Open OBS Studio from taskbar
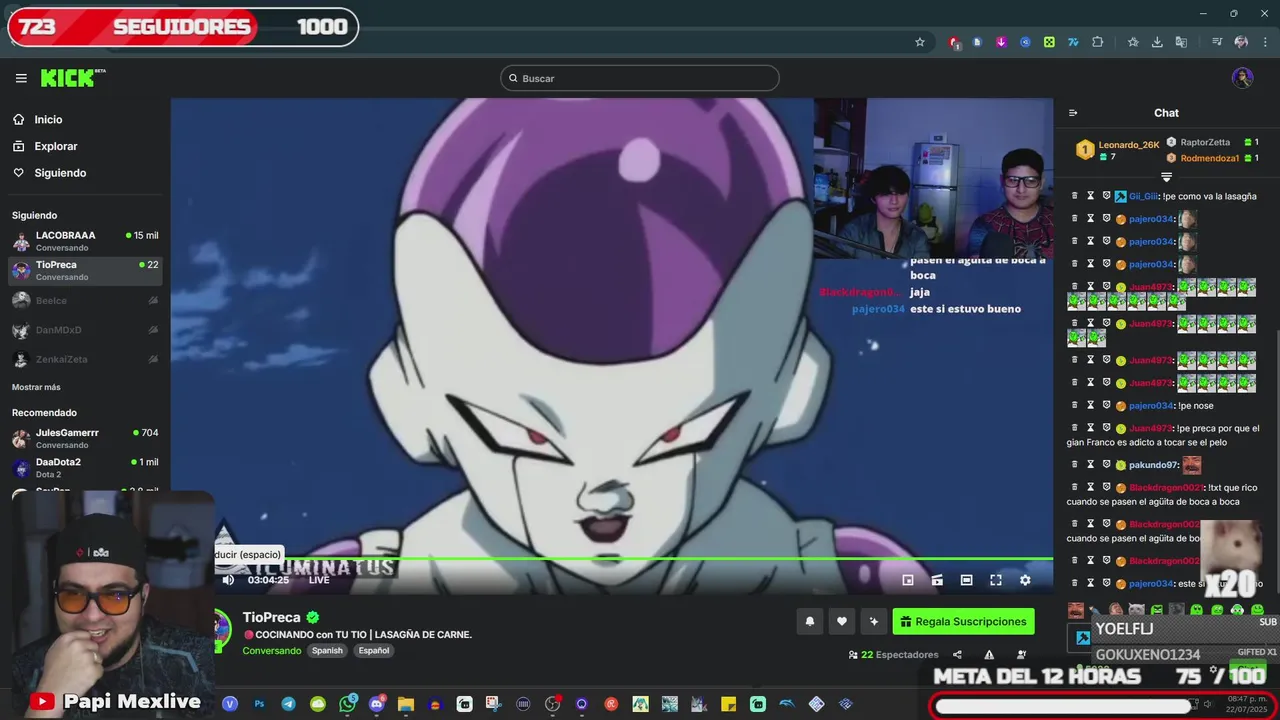The height and width of the screenshot is (720, 1280). (552, 704)
